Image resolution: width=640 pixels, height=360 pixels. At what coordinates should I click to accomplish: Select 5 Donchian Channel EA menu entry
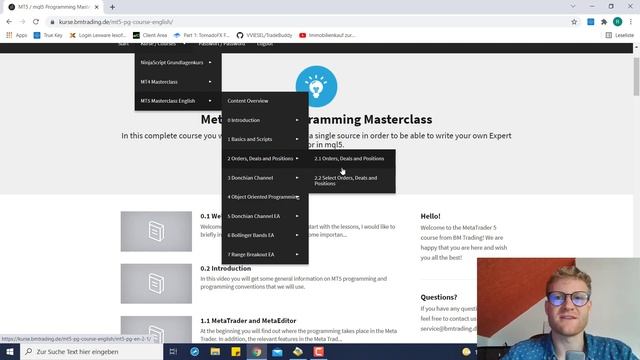[x=265, y=216]
